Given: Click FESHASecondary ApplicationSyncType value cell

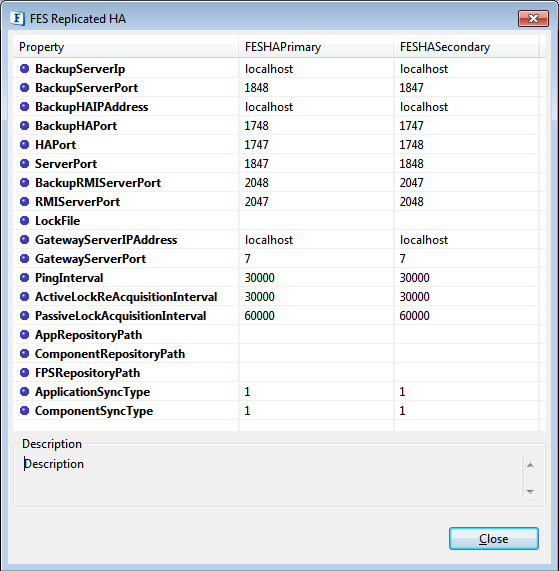Looking at the screenshot, I should click(466, 391).
